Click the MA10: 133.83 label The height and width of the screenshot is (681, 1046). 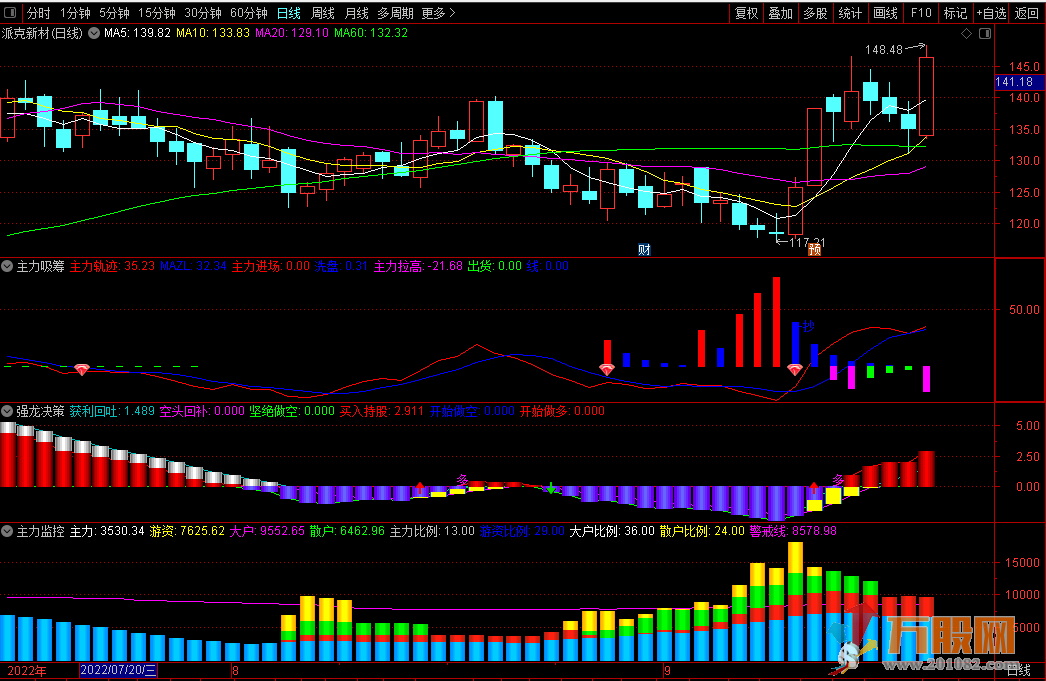(x=213, y=33)
